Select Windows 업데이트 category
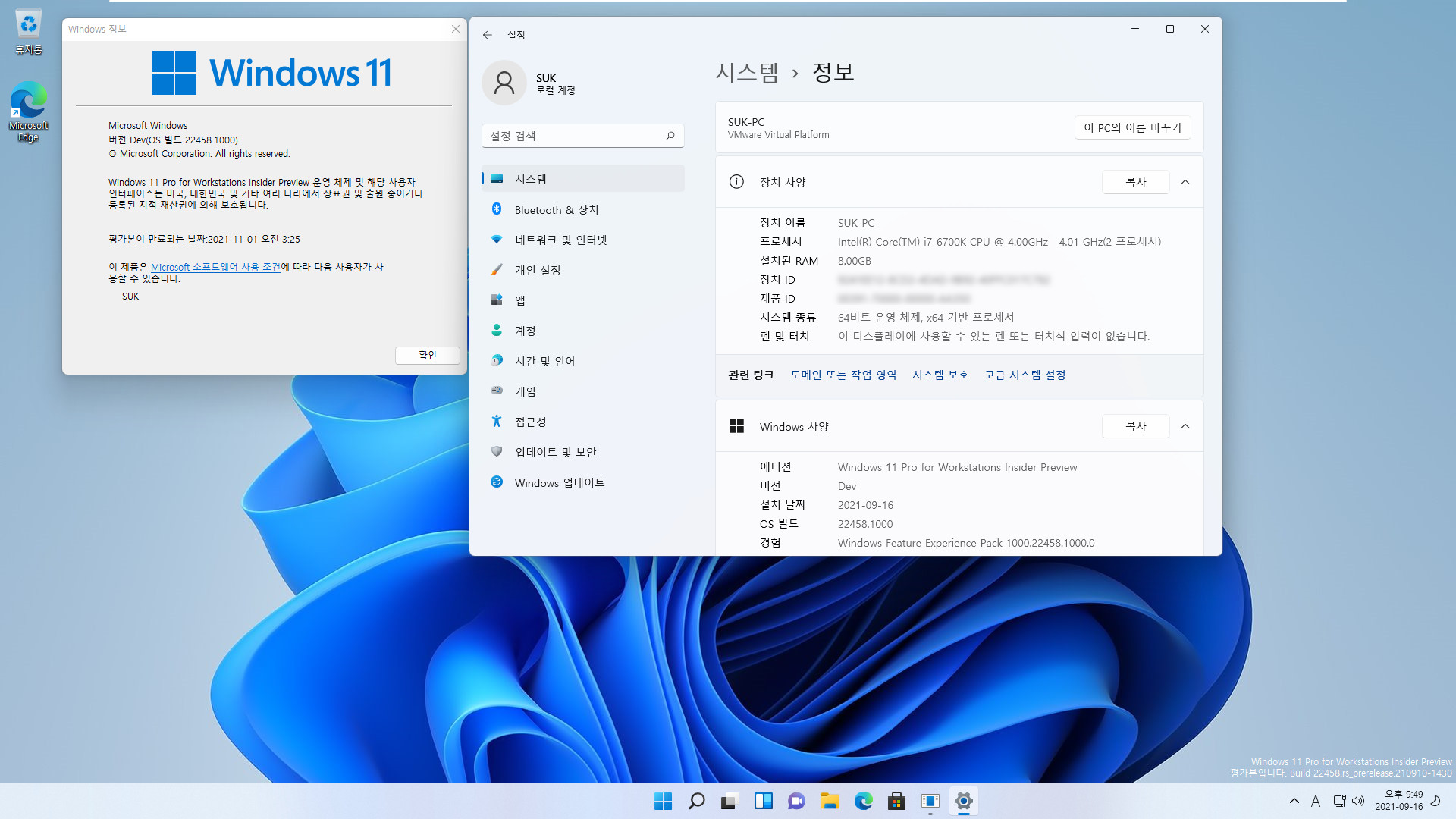 [582, 482]
